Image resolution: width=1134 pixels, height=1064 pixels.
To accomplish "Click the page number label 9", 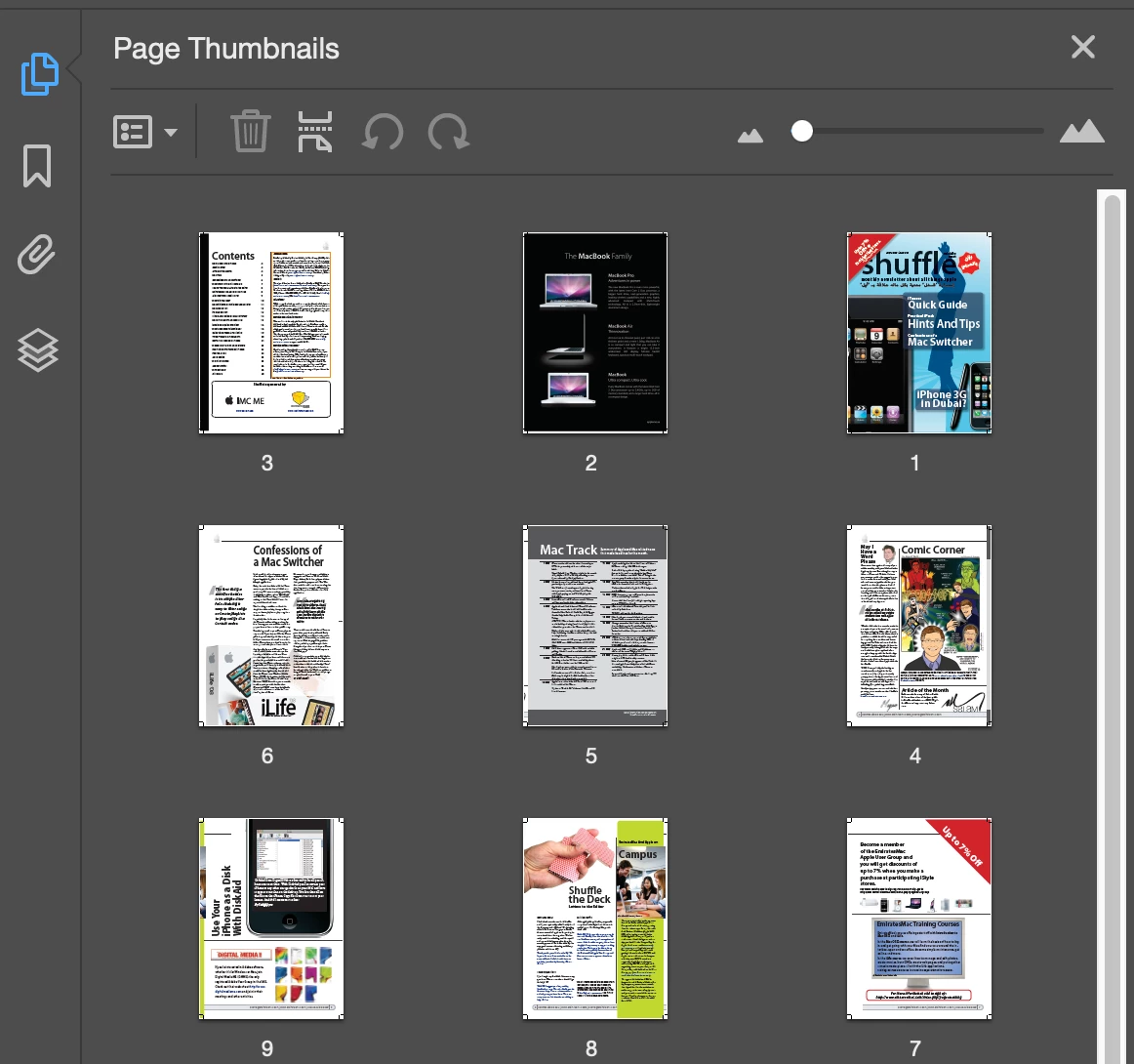I will 266,1048.
